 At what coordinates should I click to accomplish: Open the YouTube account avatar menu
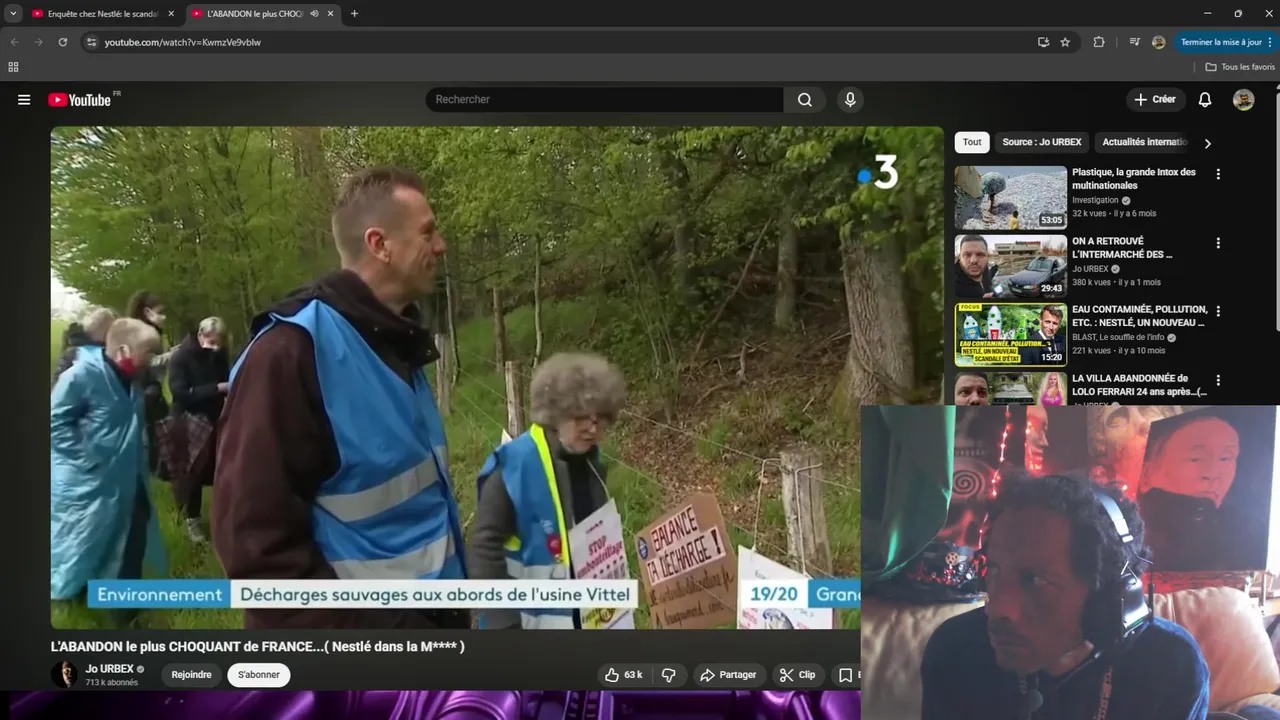1243,99
